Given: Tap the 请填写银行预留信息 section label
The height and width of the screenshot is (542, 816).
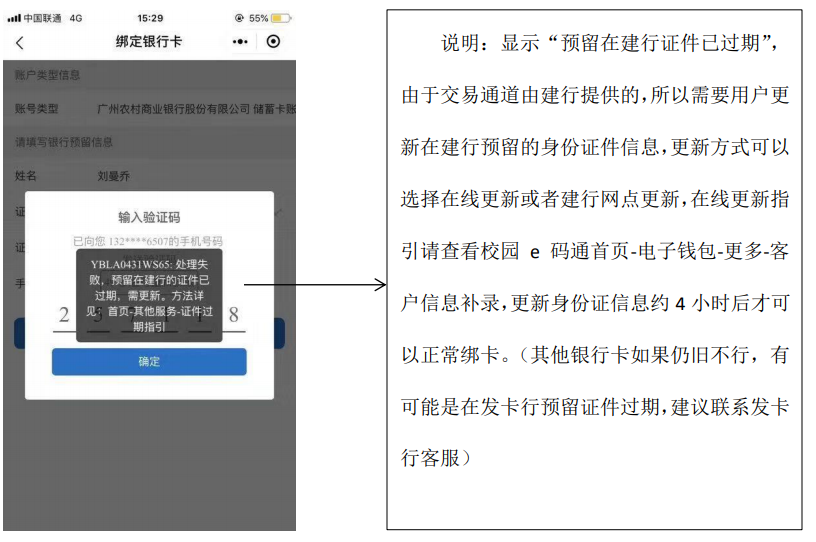Looking at the screenshot, I should point(63,142).
